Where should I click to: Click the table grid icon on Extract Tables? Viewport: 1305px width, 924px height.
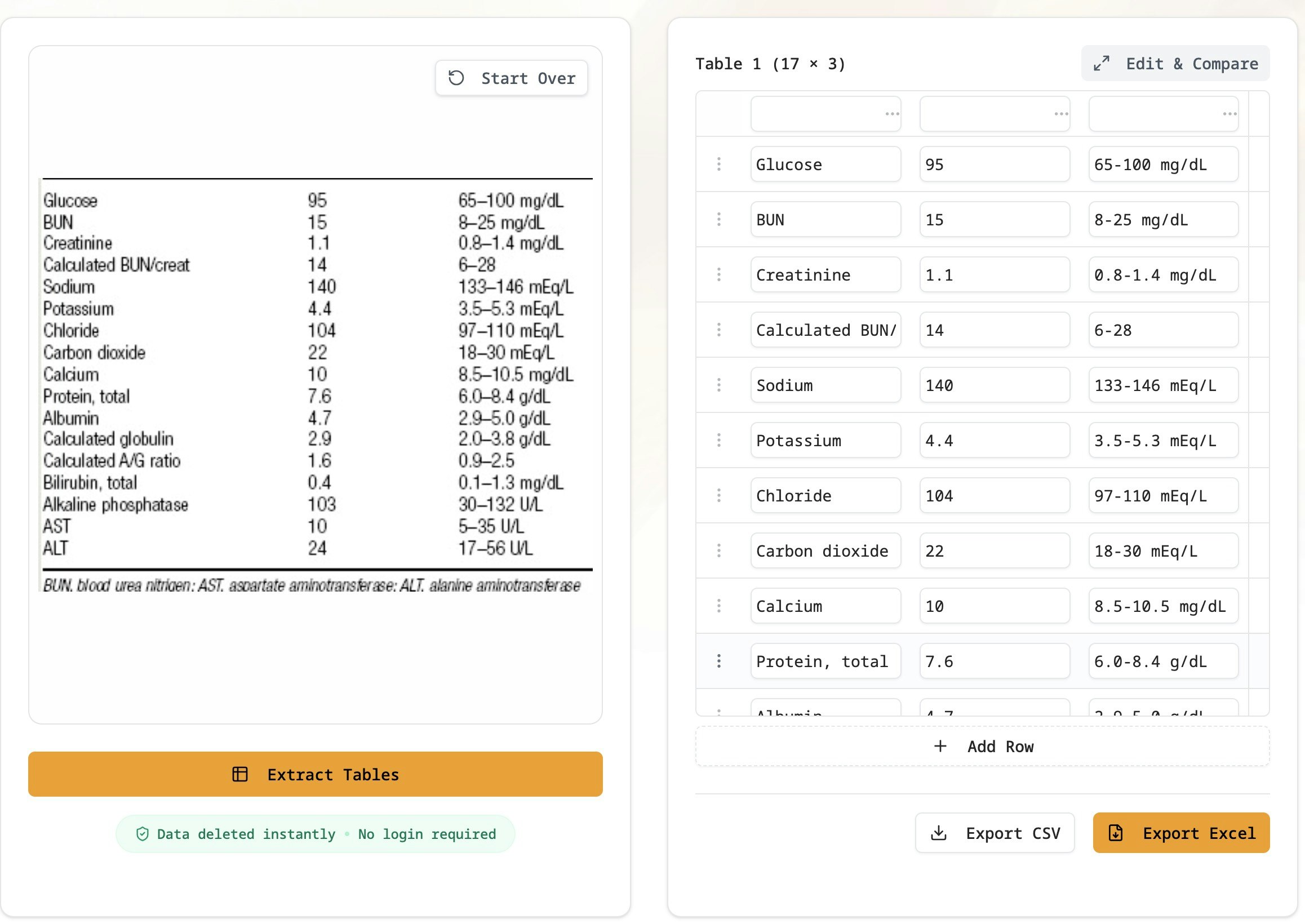[x=239, y=774]
